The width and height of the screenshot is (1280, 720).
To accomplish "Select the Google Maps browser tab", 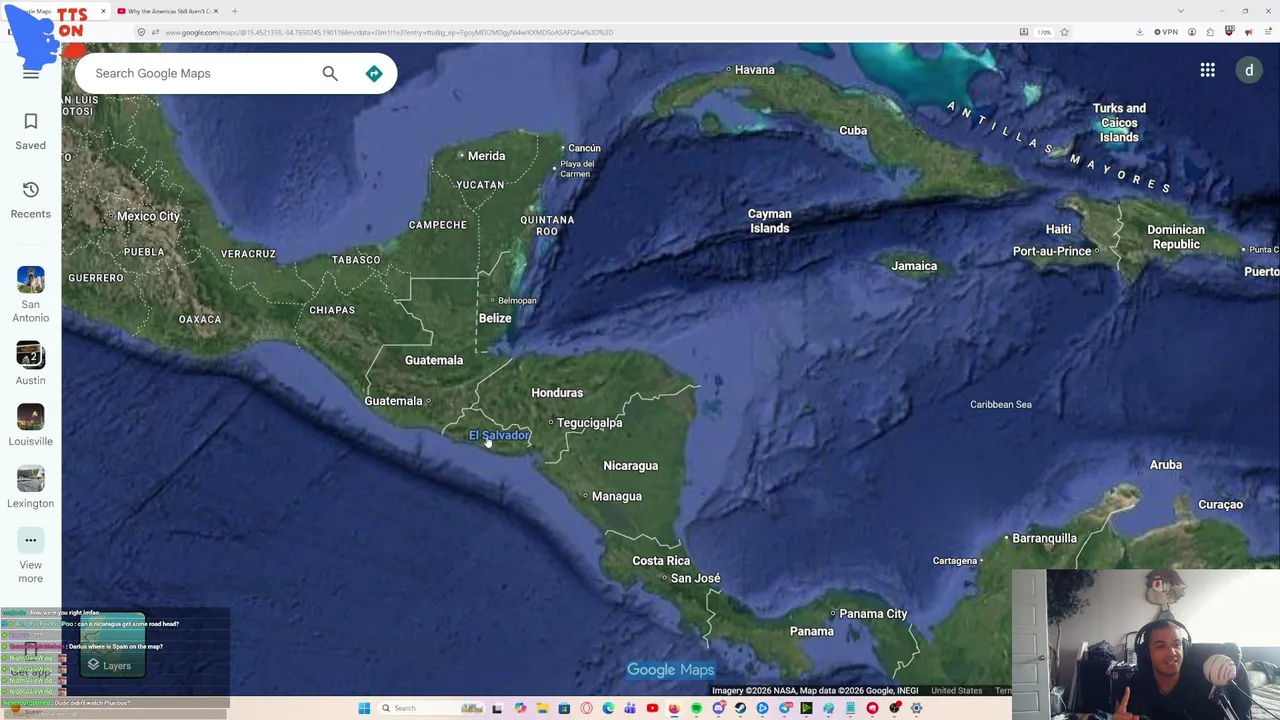I will pos(55,11).
